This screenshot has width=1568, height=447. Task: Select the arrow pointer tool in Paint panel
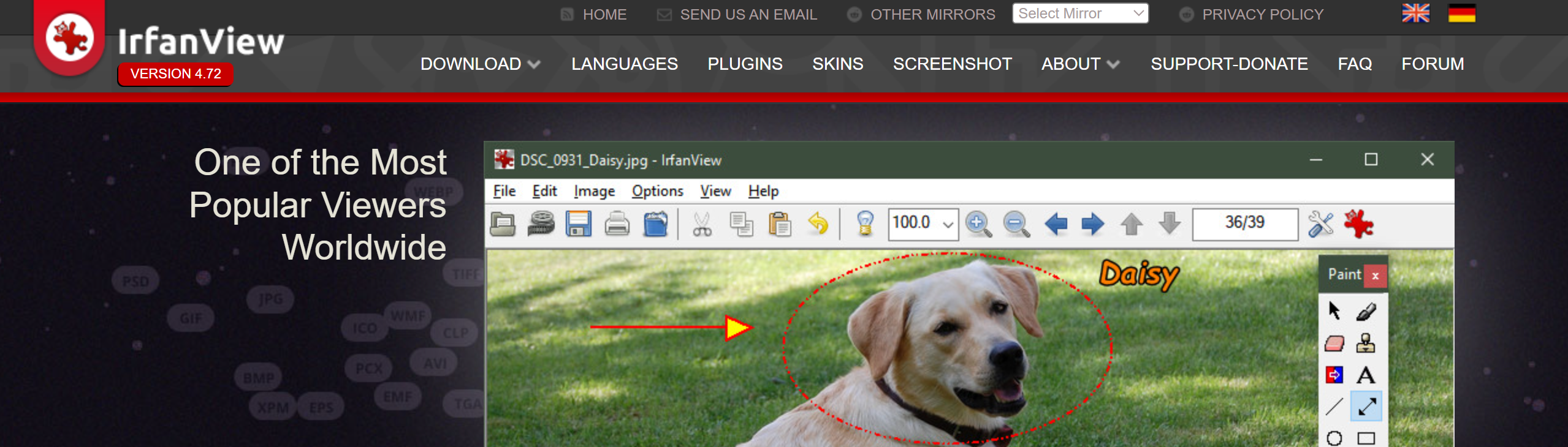point(1334,311)
